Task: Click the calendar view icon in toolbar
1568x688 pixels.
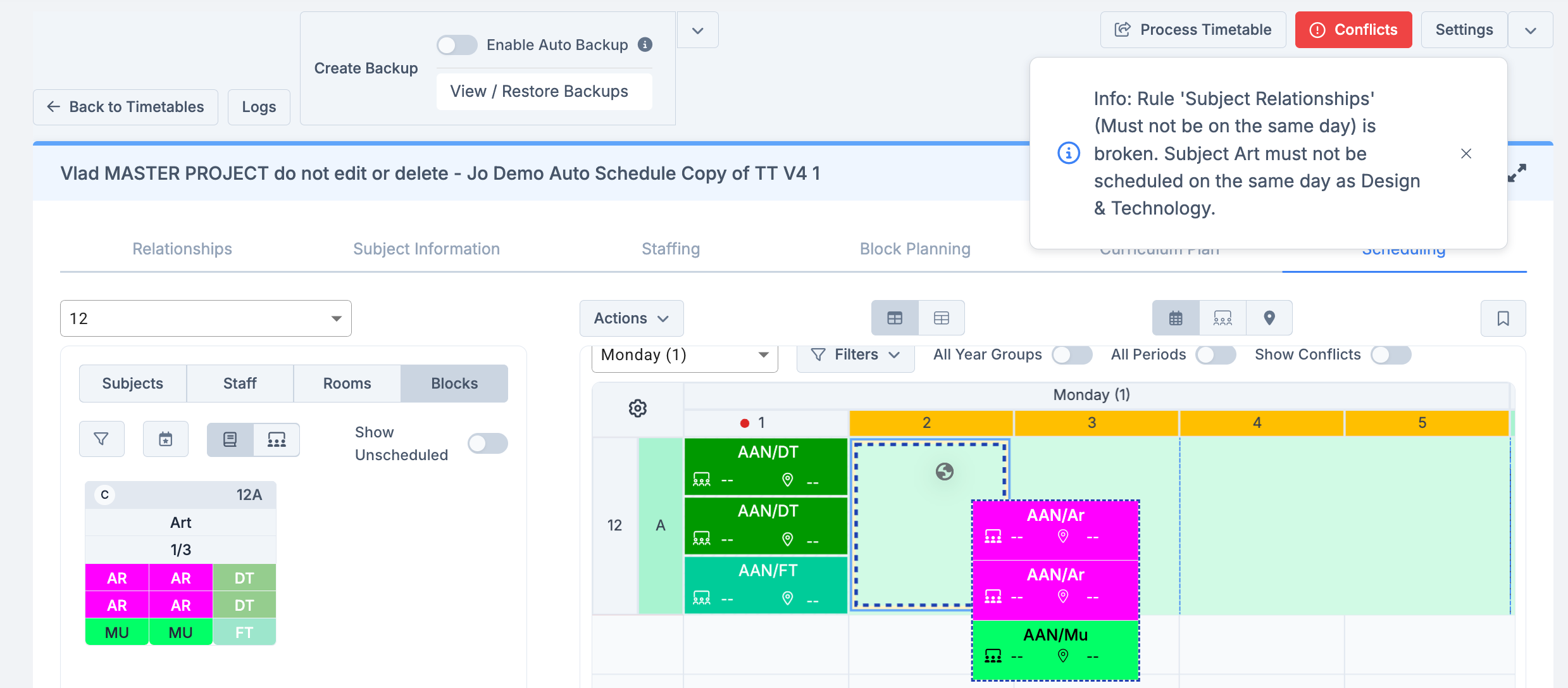Action: [x=1175, y=318]
